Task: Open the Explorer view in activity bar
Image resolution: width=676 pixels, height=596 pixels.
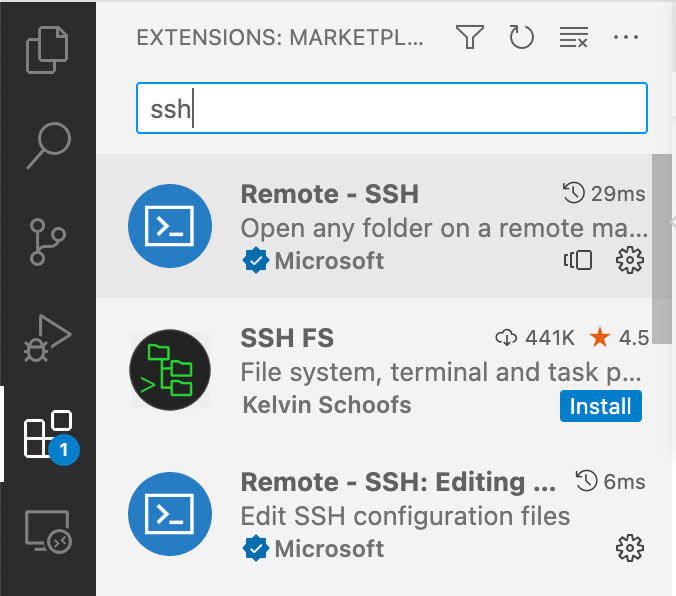Action: 47,50
